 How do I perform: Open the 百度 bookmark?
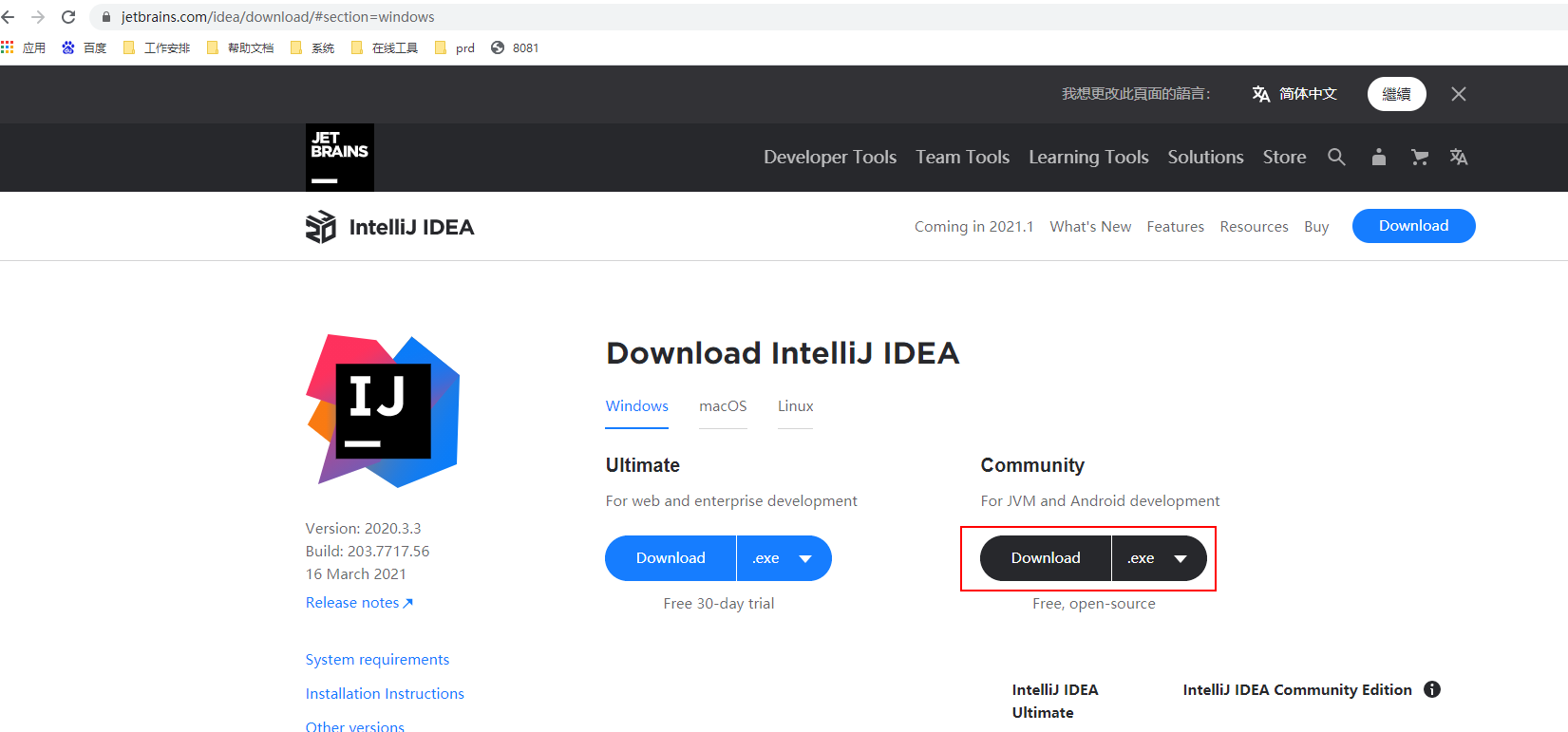[84, 47]
